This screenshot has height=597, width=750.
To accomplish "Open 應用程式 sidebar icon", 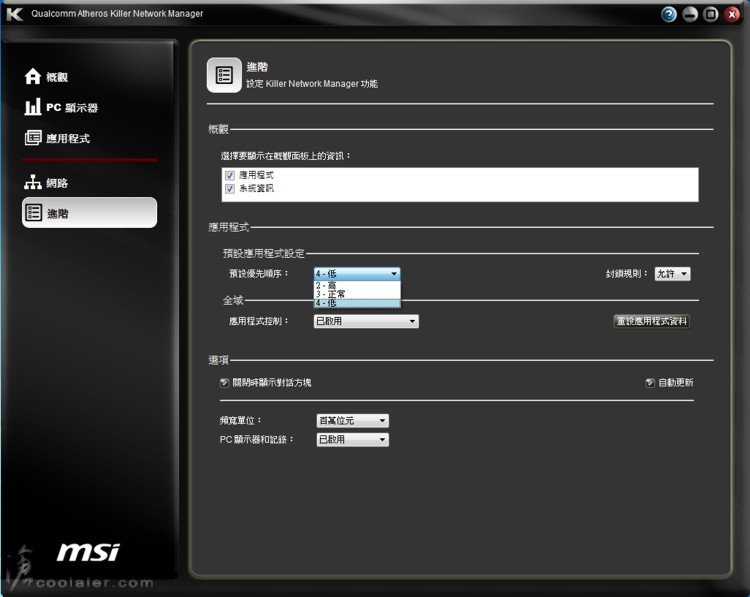I will click(33, 138).
